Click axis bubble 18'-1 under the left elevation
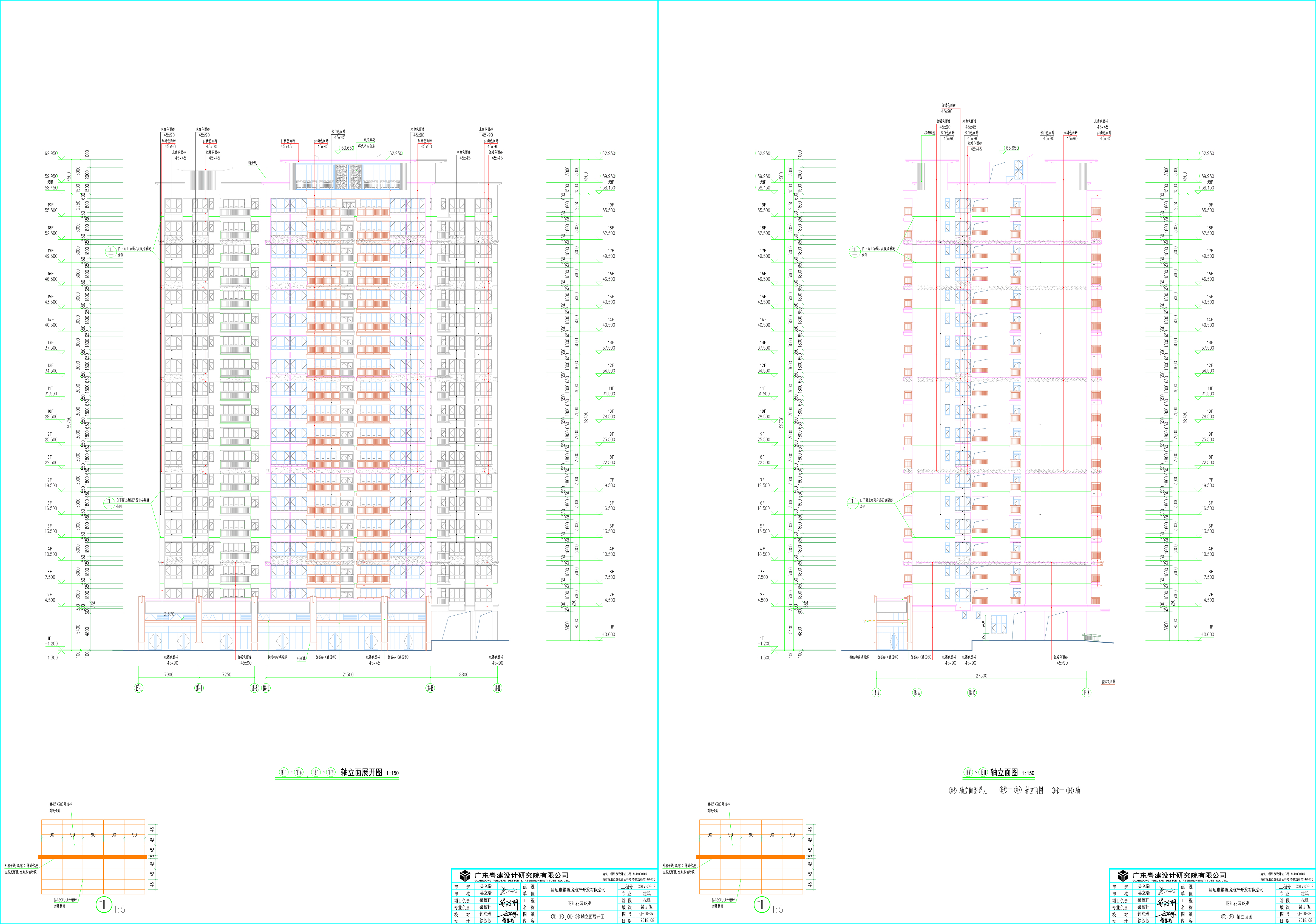 138,688
